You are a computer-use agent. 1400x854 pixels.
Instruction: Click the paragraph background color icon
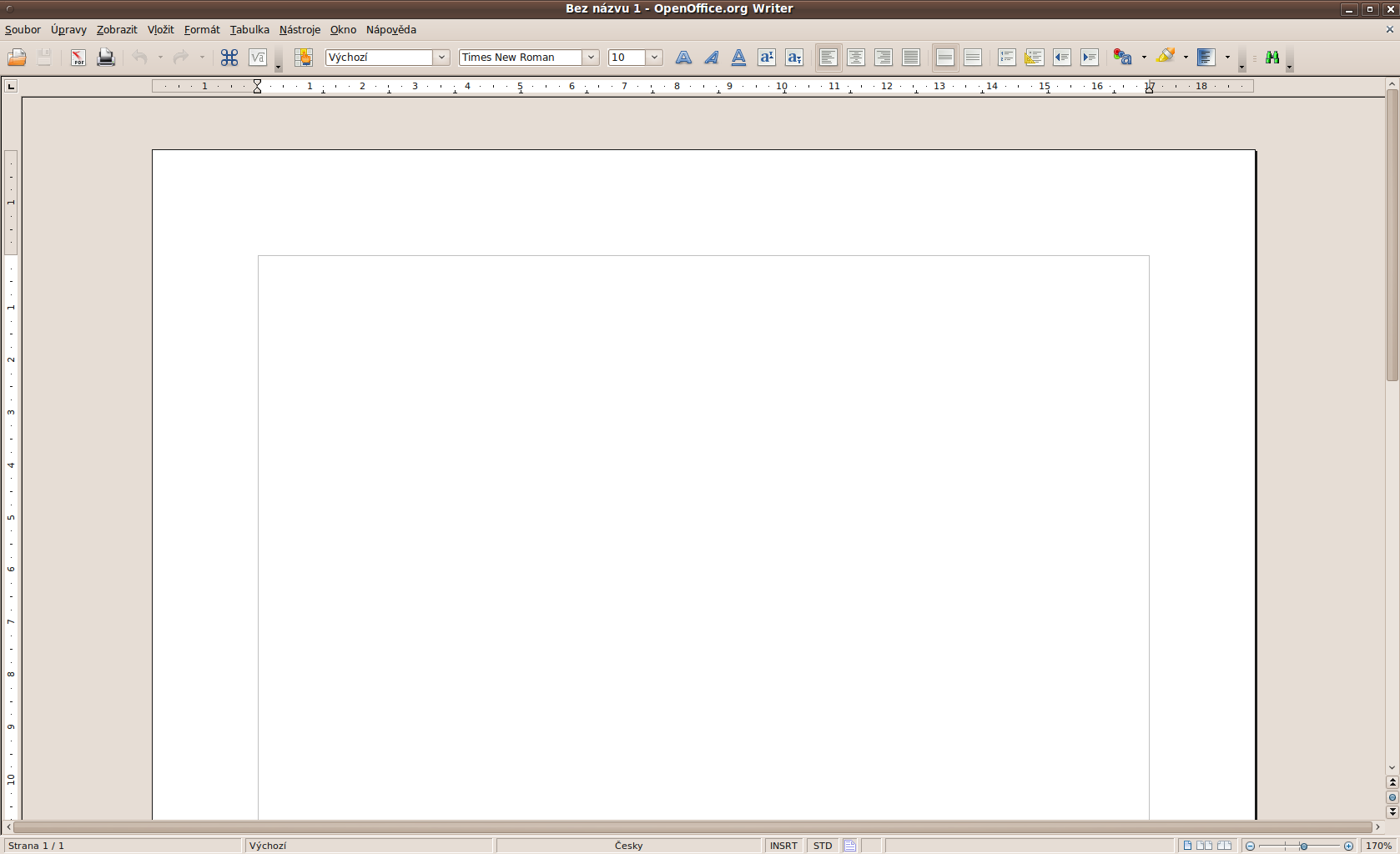pos(1206,58)
